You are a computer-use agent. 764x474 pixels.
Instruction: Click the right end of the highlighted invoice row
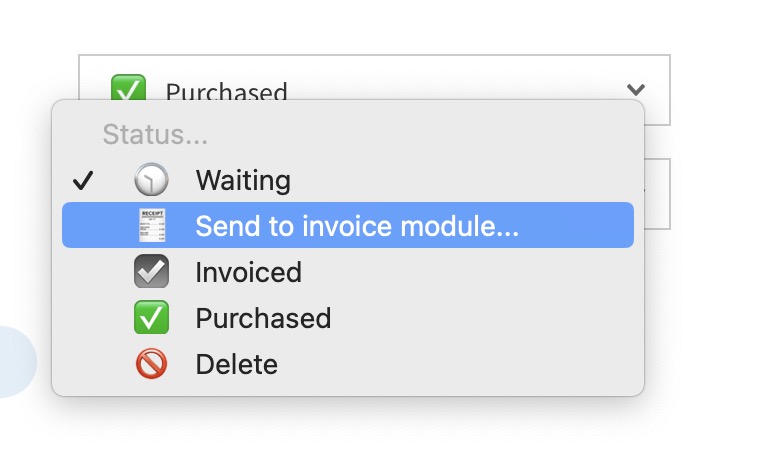610,226
